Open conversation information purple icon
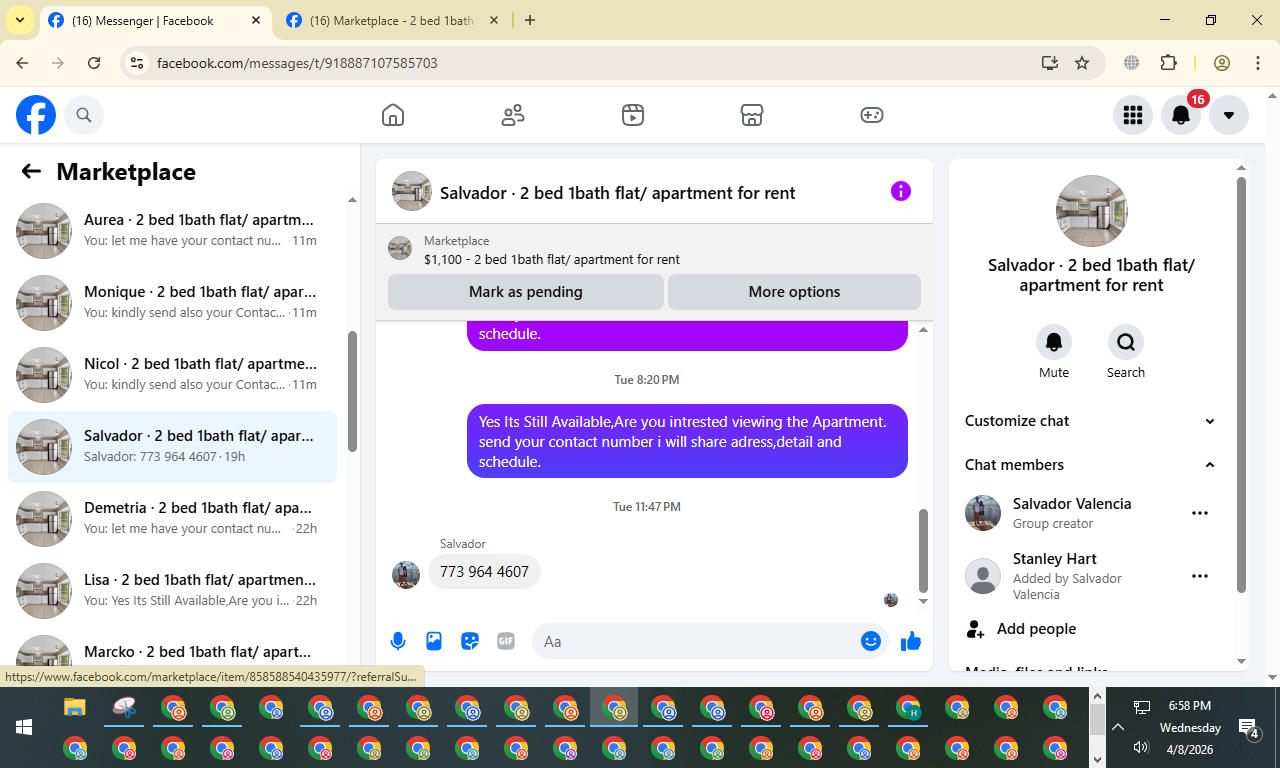1280x768 pixels. coord(901,191)
